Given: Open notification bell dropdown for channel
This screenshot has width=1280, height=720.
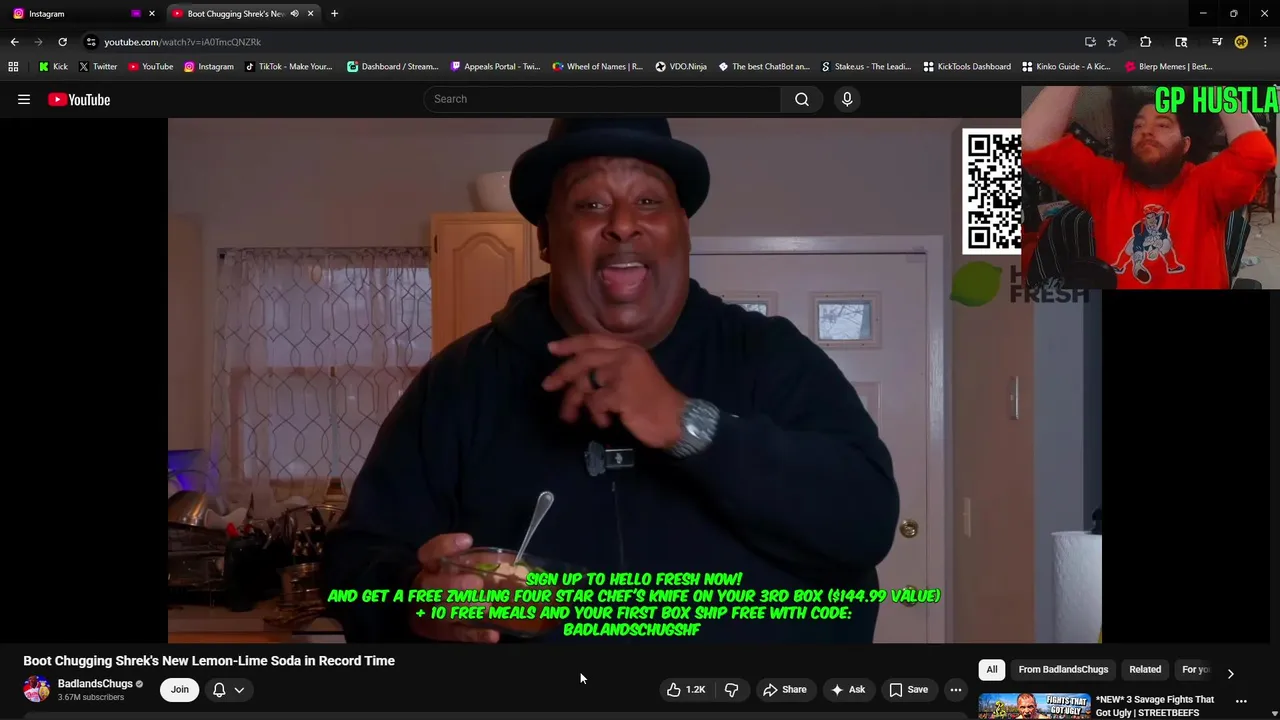Looking at the screenshot, I should [228, 689].
